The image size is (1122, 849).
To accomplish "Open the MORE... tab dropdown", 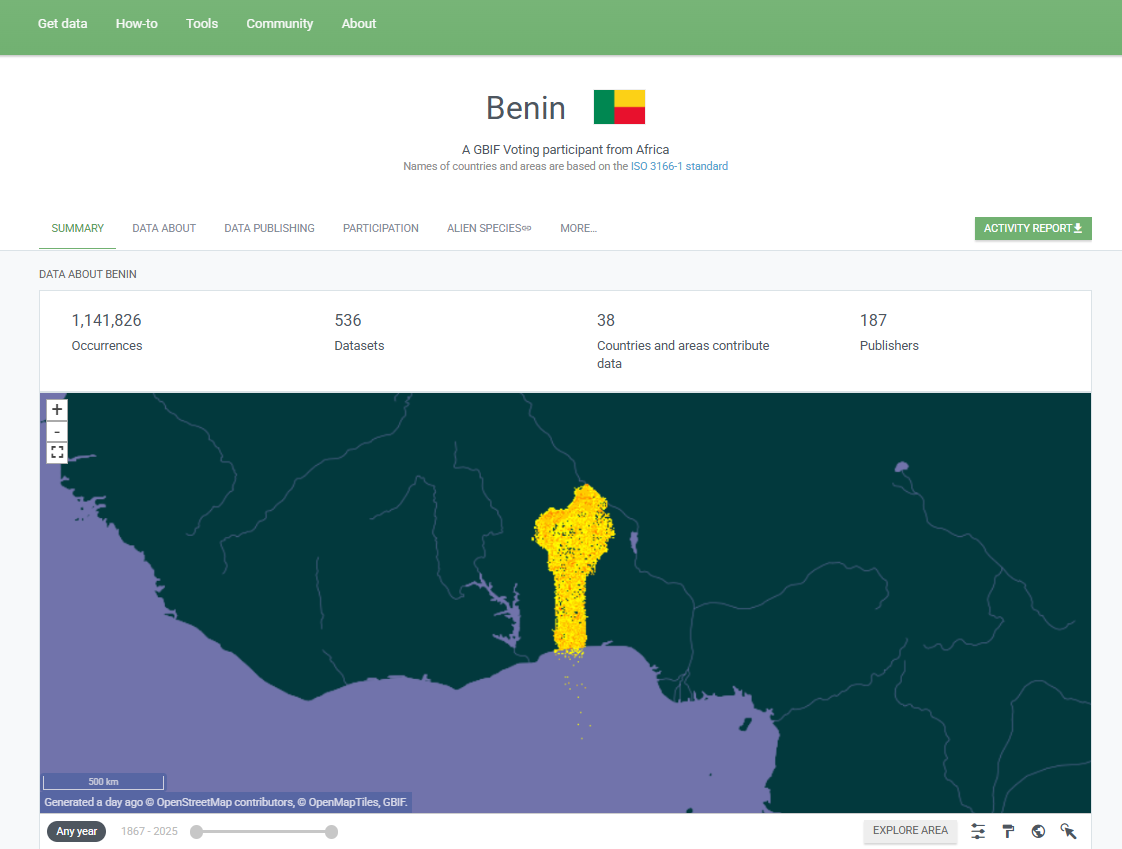I will coord(578,228).
